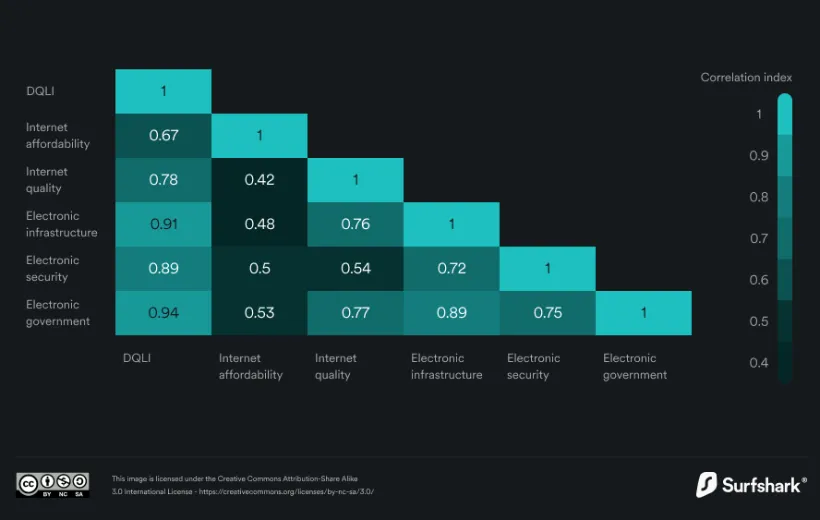
Task: Click the Internet quality row label
Action: pos(47,180)
